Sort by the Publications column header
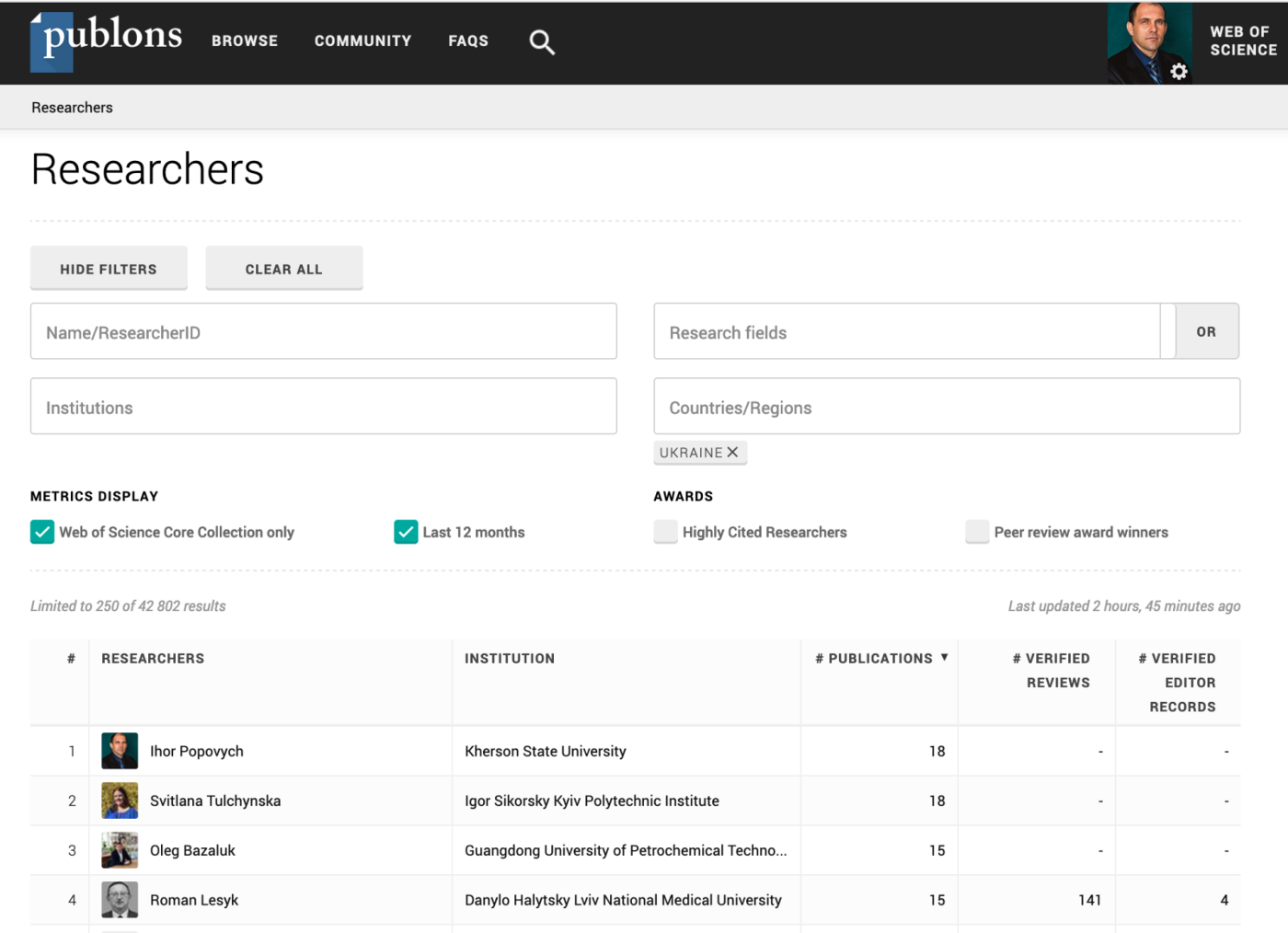The width and height of the screenshot is (1288, 933). (874, 659)
